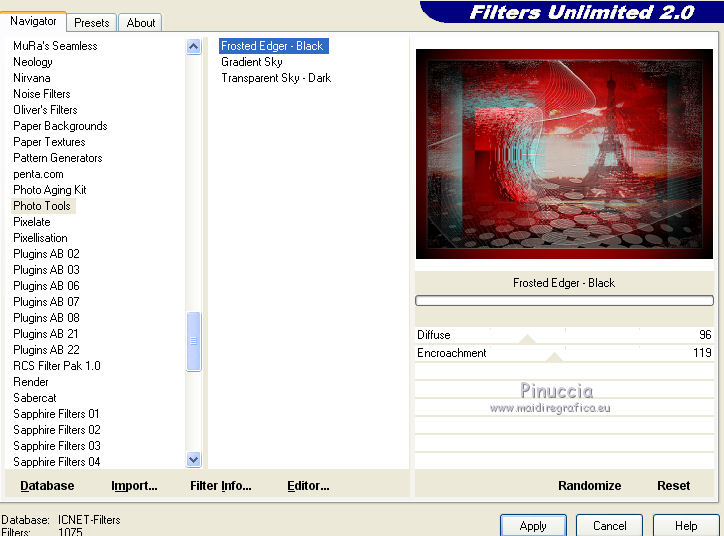Open Paper Textures category
This screenshot has height=536, width=724.
pos(49,142)
